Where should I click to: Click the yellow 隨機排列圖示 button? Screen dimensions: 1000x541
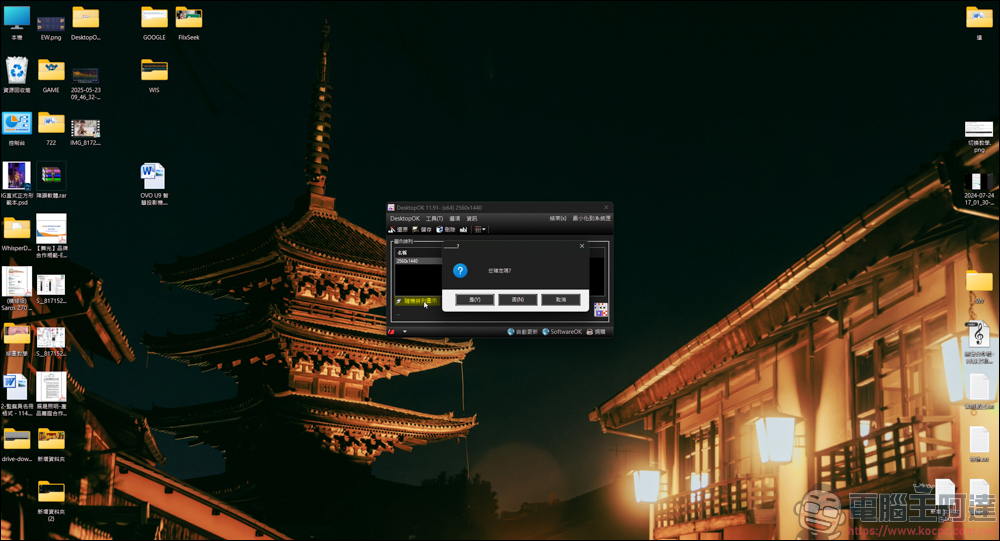[417, 300]
